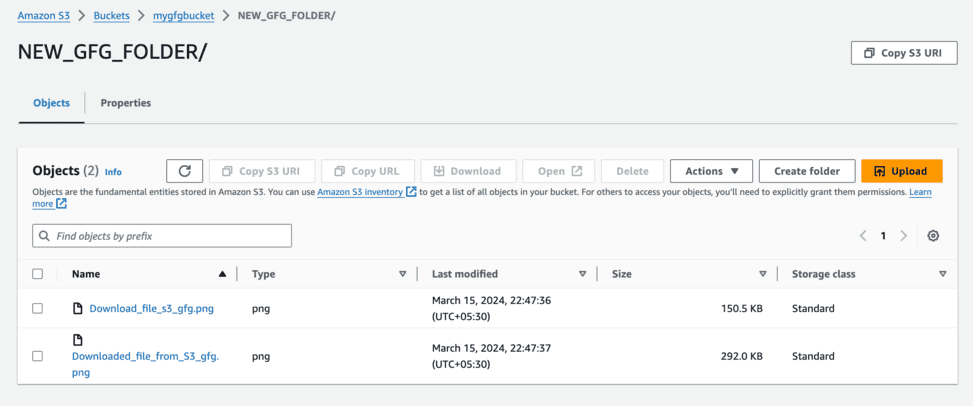Viewport: 973px width, 406px height.
Task: Click file icon above Downloaded_file_from_S3_gfg.png
Action: tap(78, 341)
